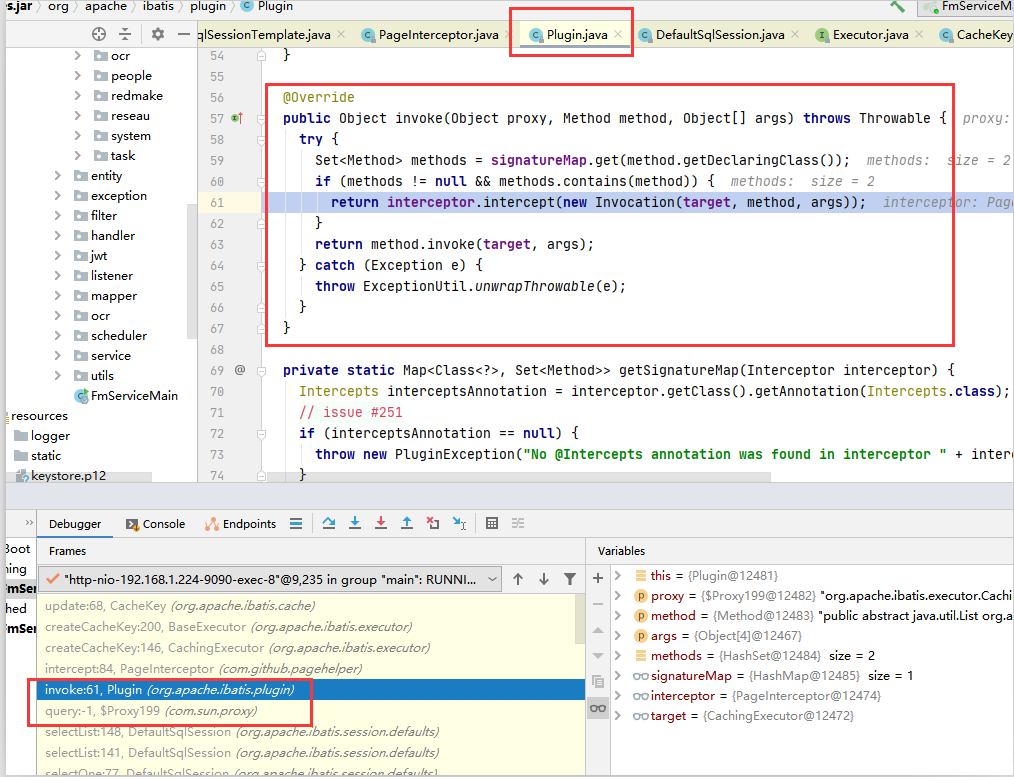Screen dimensions: 1014x777
Task: Expand the signatureMap variable node
Action: point(618,676)
